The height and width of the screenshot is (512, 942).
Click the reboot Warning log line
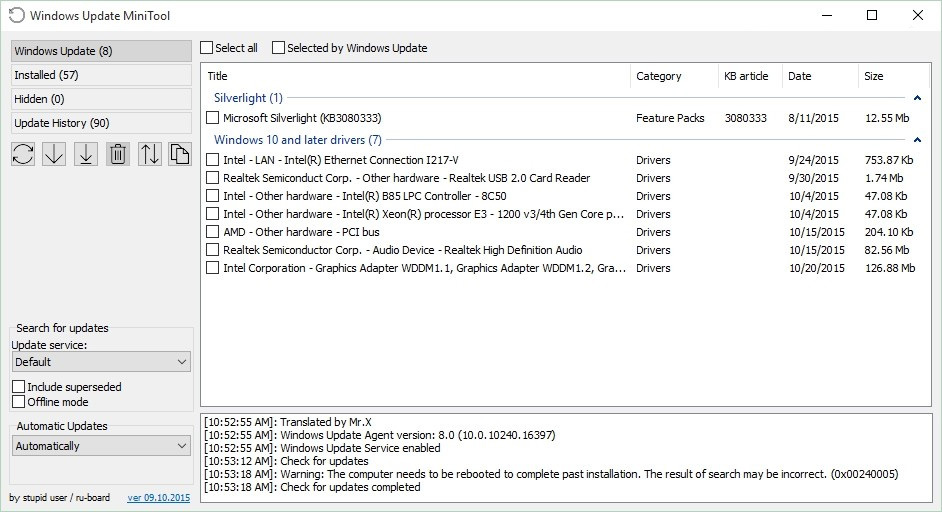coord(551,474)
